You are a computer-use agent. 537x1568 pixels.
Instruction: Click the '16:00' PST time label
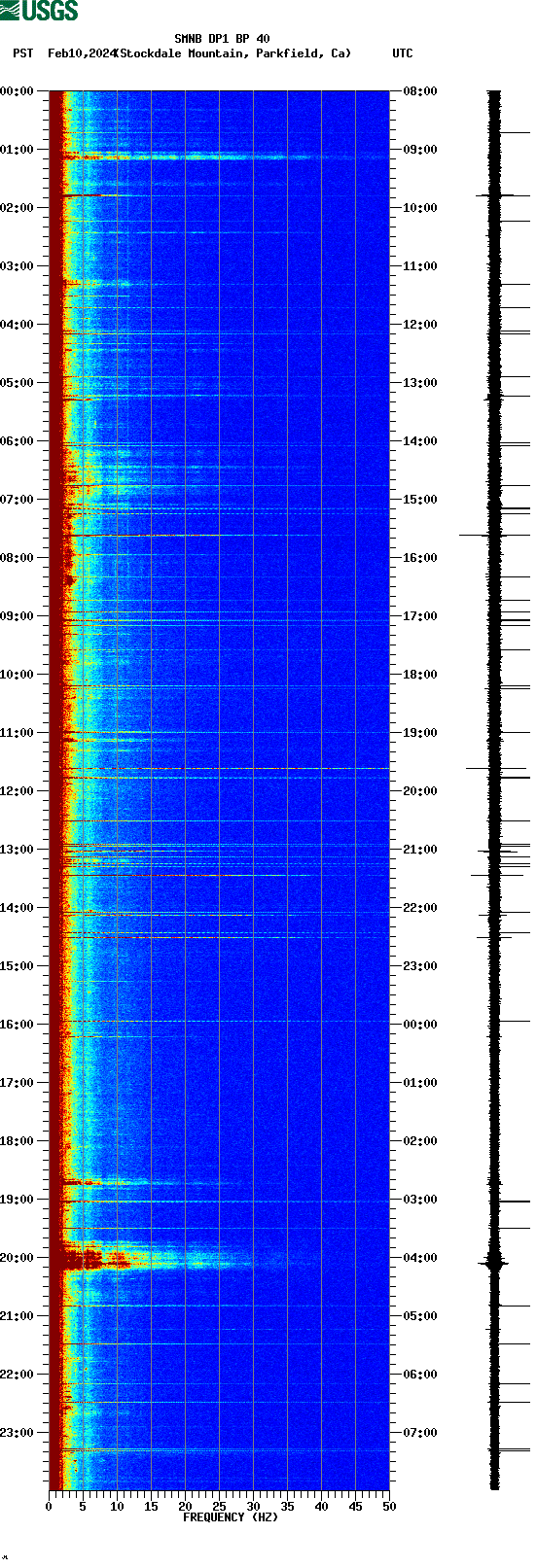tap(17, 1025)
